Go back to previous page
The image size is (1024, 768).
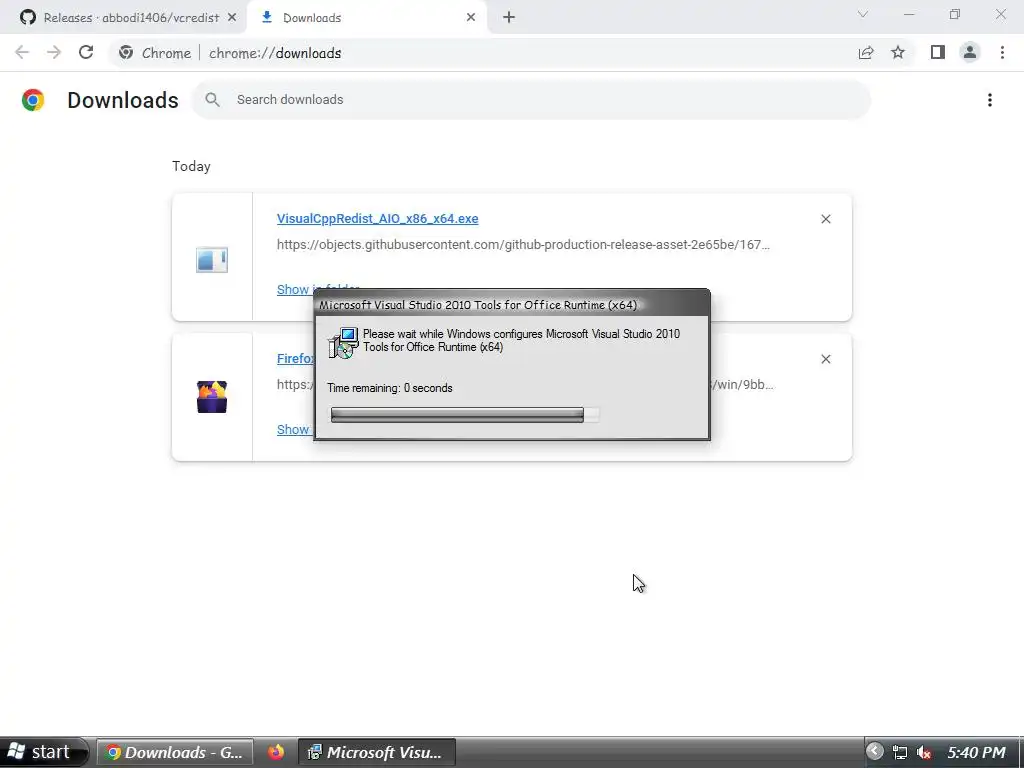(x=22, y=53)
